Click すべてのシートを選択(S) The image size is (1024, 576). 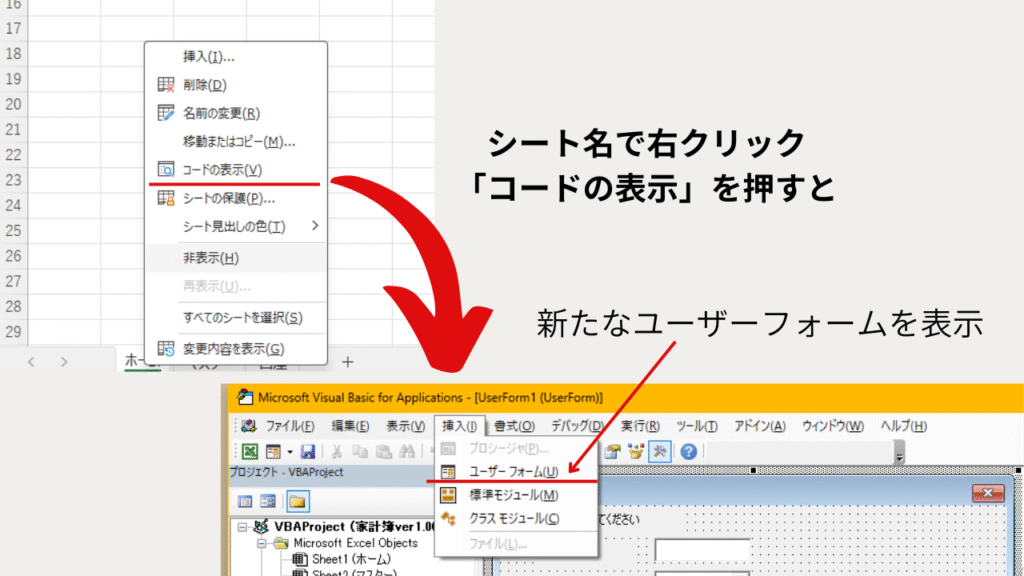pos(235,317)
